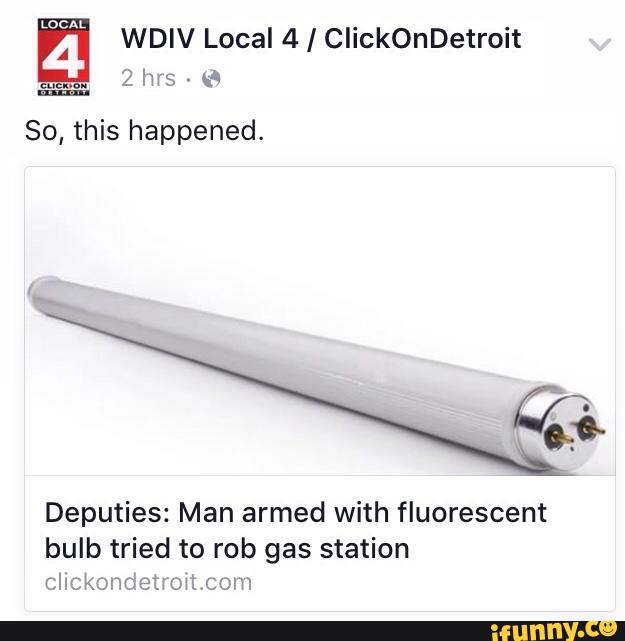Viewport: 625px width, 641px height.
Task: Select the 'So, this happened.' post text
Action: click(144, 131)
